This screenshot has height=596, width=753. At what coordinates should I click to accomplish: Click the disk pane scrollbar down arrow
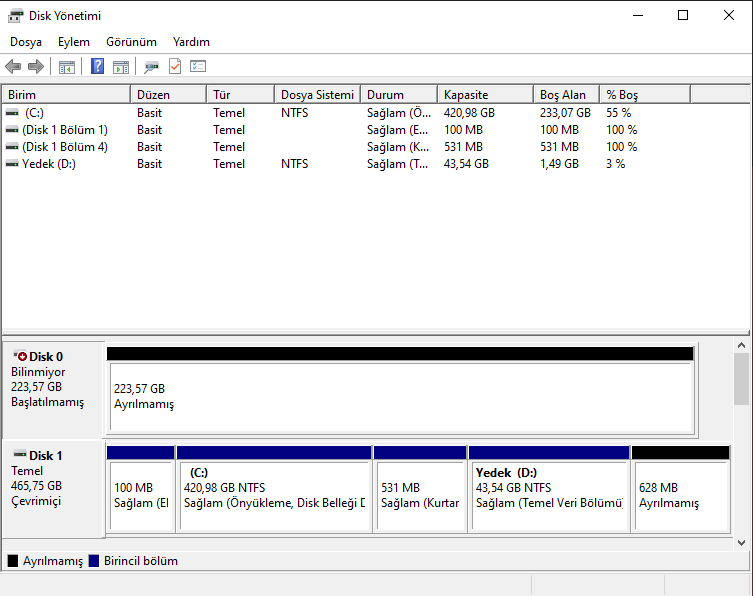click(741, 543)
